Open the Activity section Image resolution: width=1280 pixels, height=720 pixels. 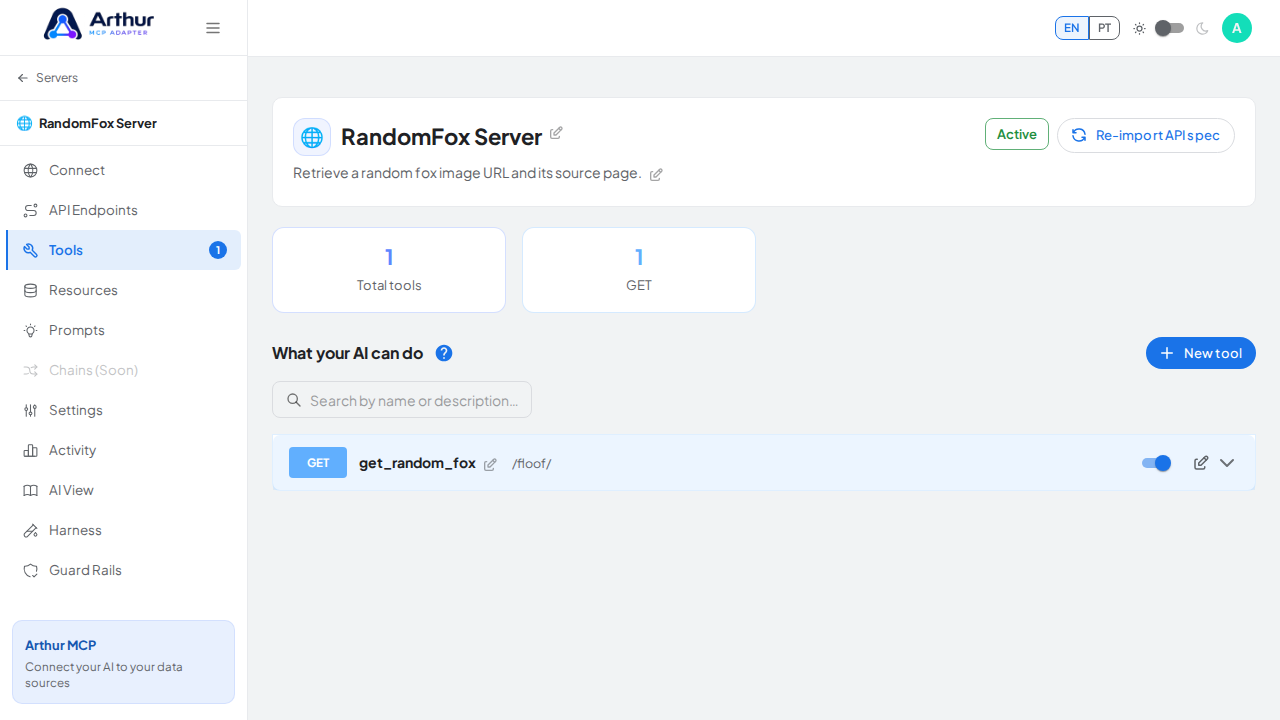123,450
